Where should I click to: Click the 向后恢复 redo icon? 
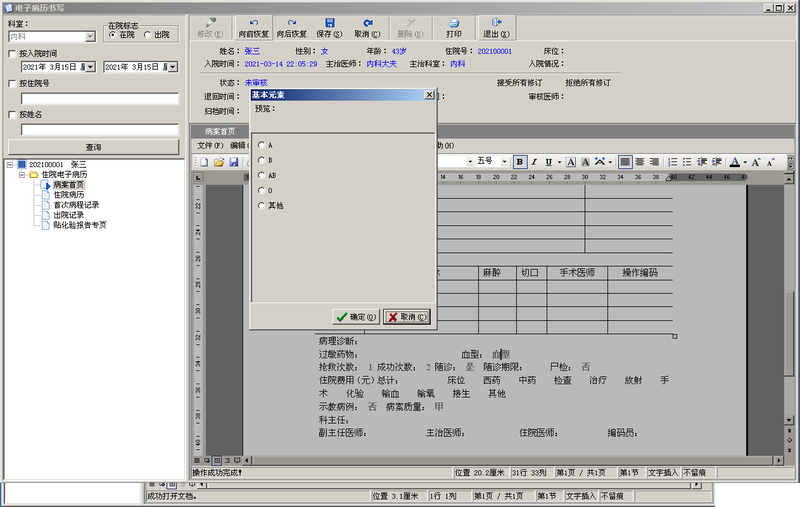291,23
